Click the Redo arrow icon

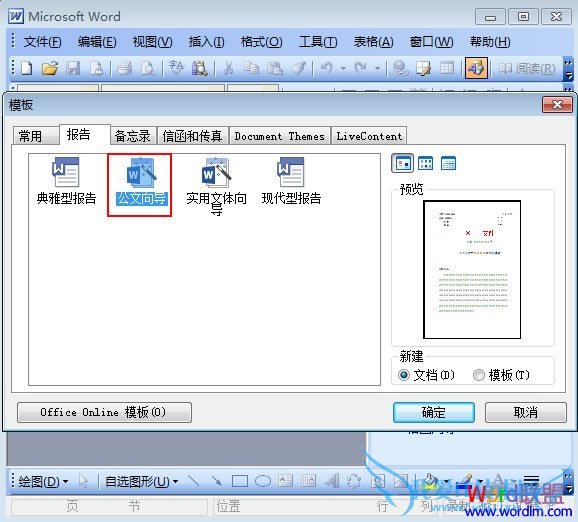coord(361,68)
